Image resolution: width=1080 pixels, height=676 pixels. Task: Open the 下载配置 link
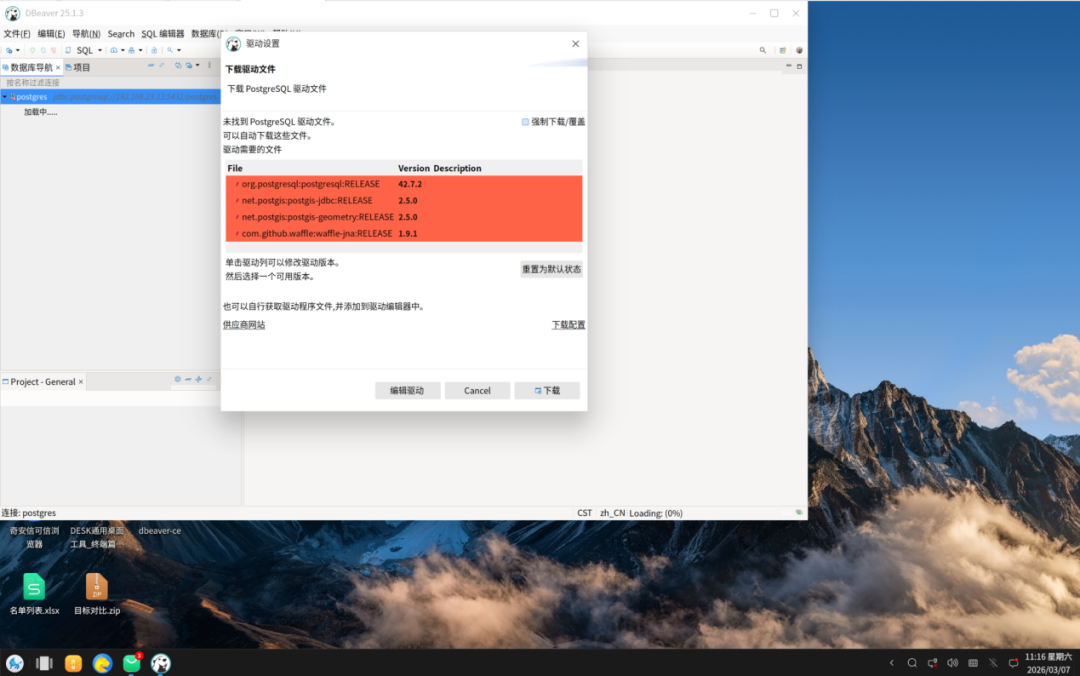point(568,325)
